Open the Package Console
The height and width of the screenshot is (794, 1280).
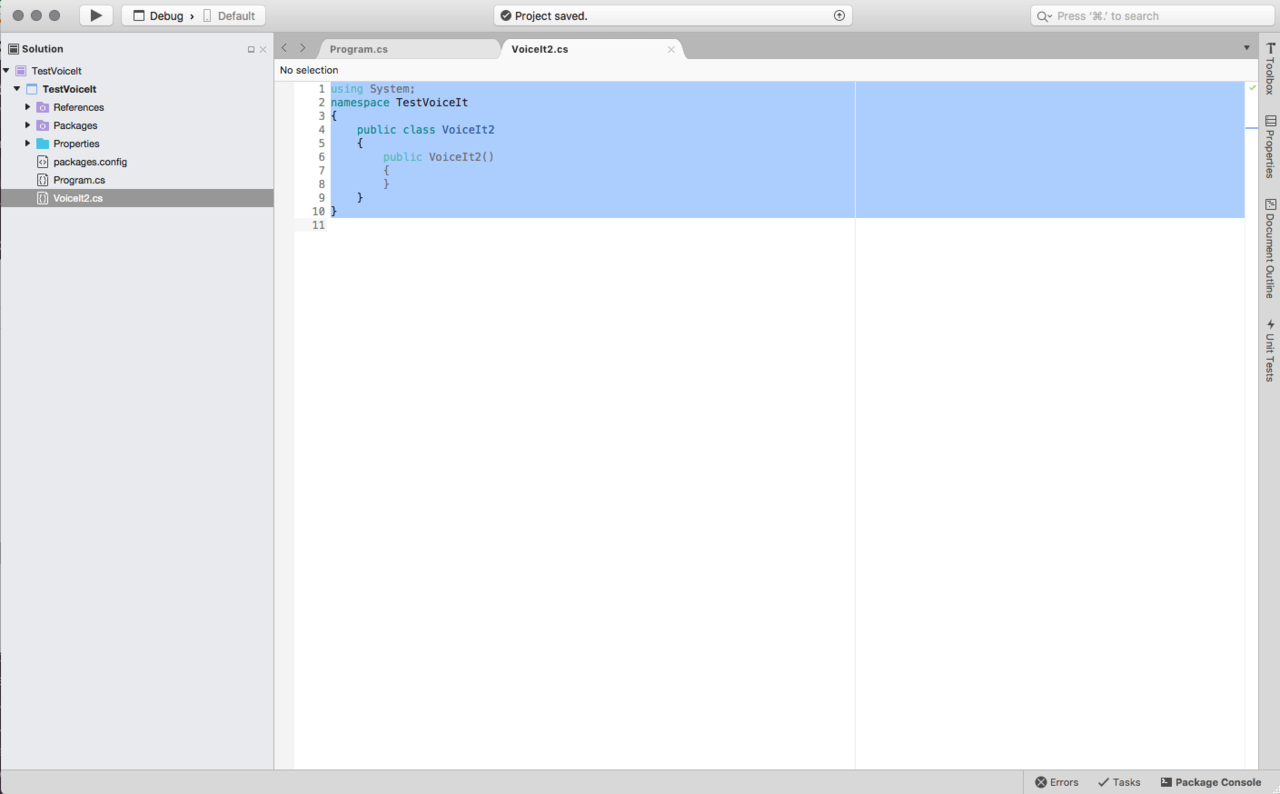[x=1211, y=782]
